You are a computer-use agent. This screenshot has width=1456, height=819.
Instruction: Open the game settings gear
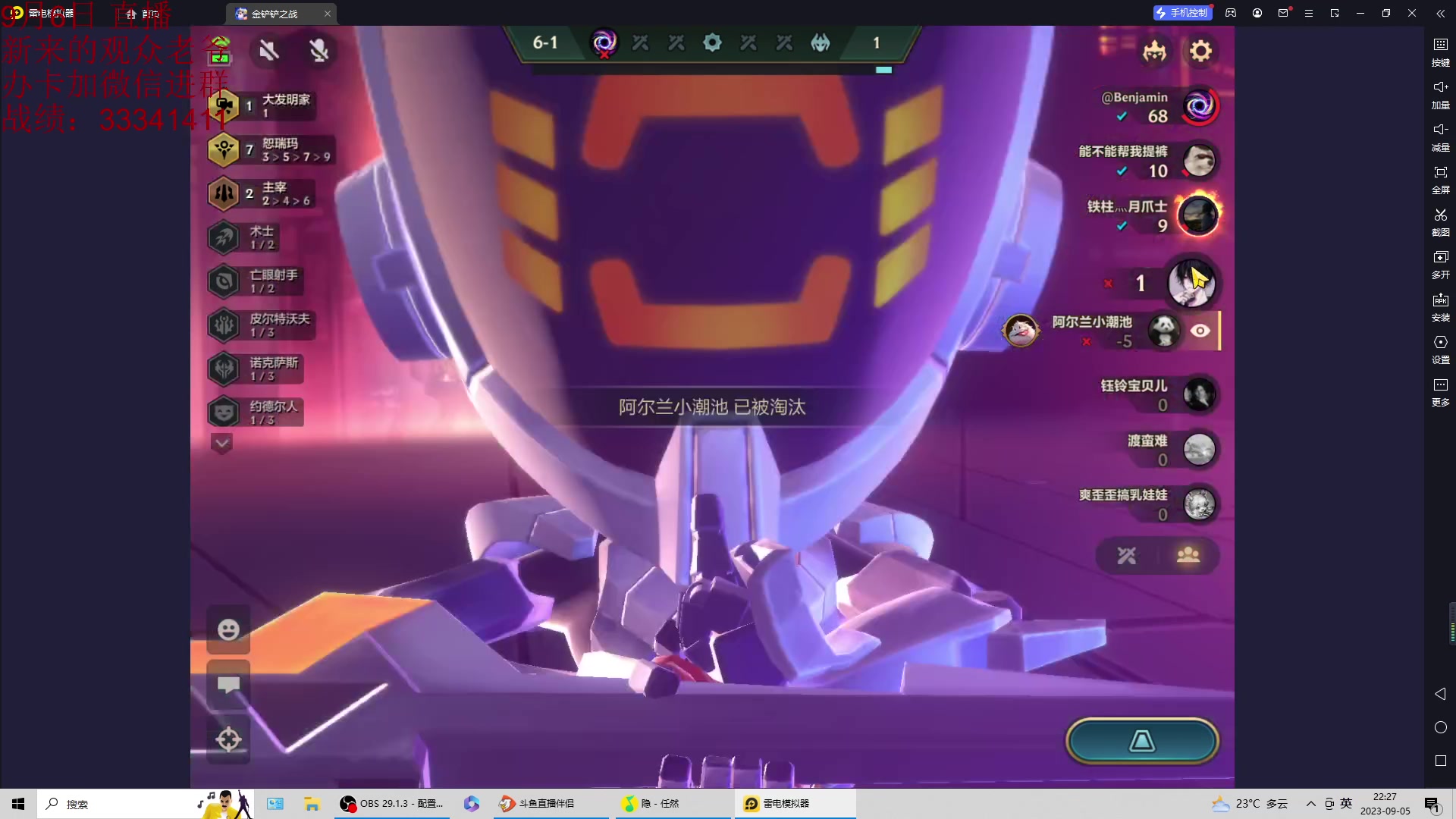1200,51
